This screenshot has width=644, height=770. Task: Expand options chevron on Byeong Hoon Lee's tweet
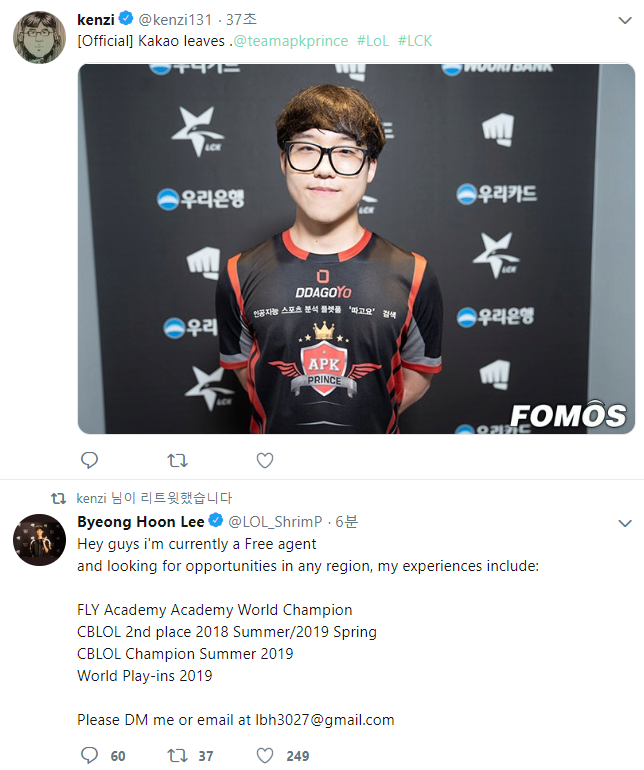(x=625, y=523)
